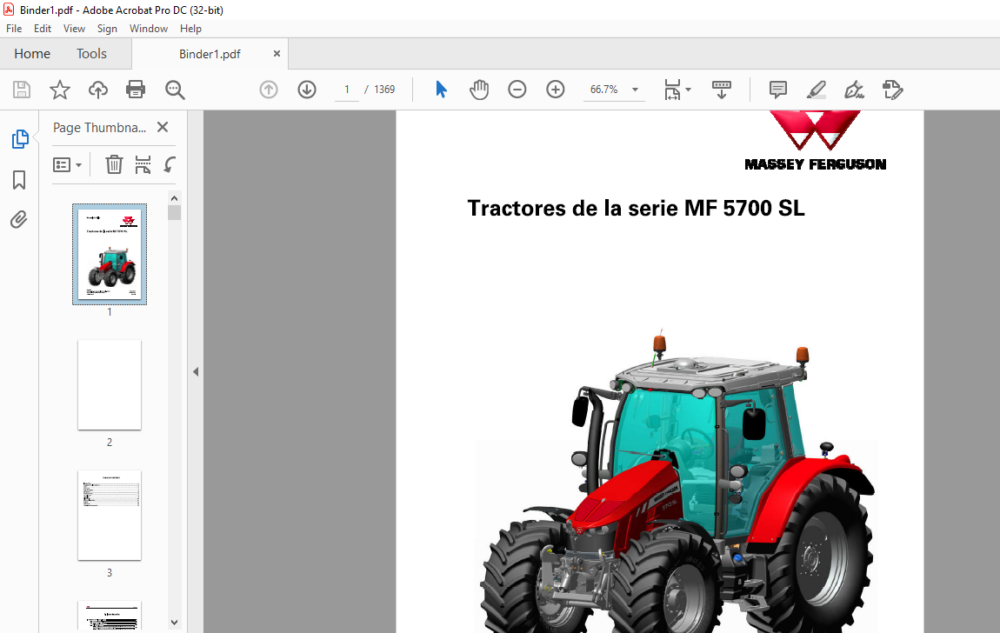Close the Binder1.pdf tab
The width and height of the screenshot is (1000, 633).
coord(277,54)
